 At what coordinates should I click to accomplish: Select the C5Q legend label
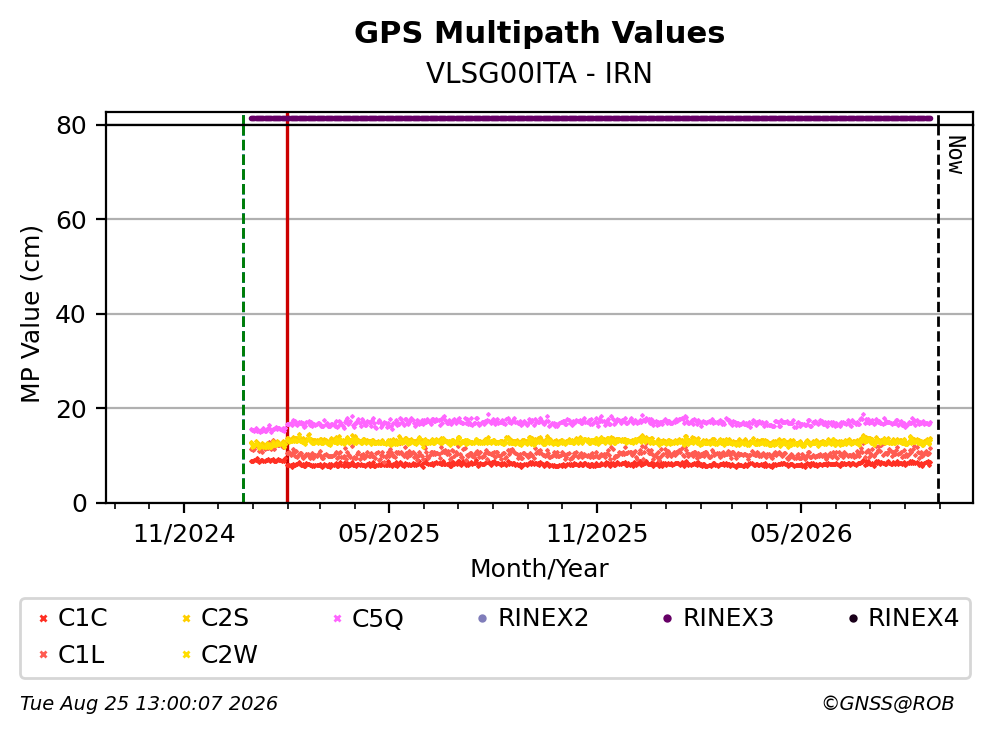coord(377,618)
